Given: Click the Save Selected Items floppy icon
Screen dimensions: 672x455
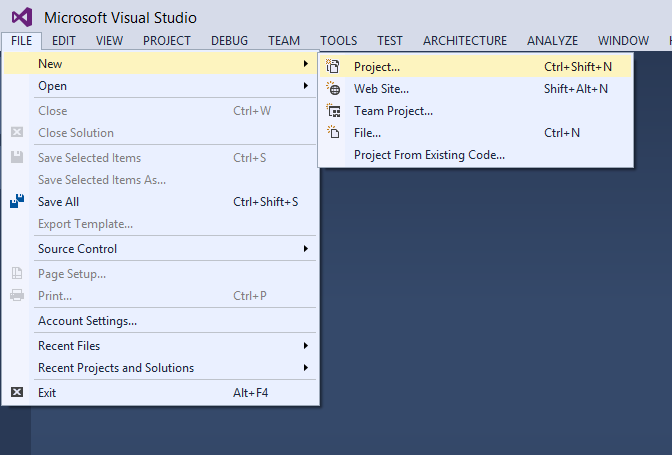Looking at the screenshot, I should pos(17,157).
